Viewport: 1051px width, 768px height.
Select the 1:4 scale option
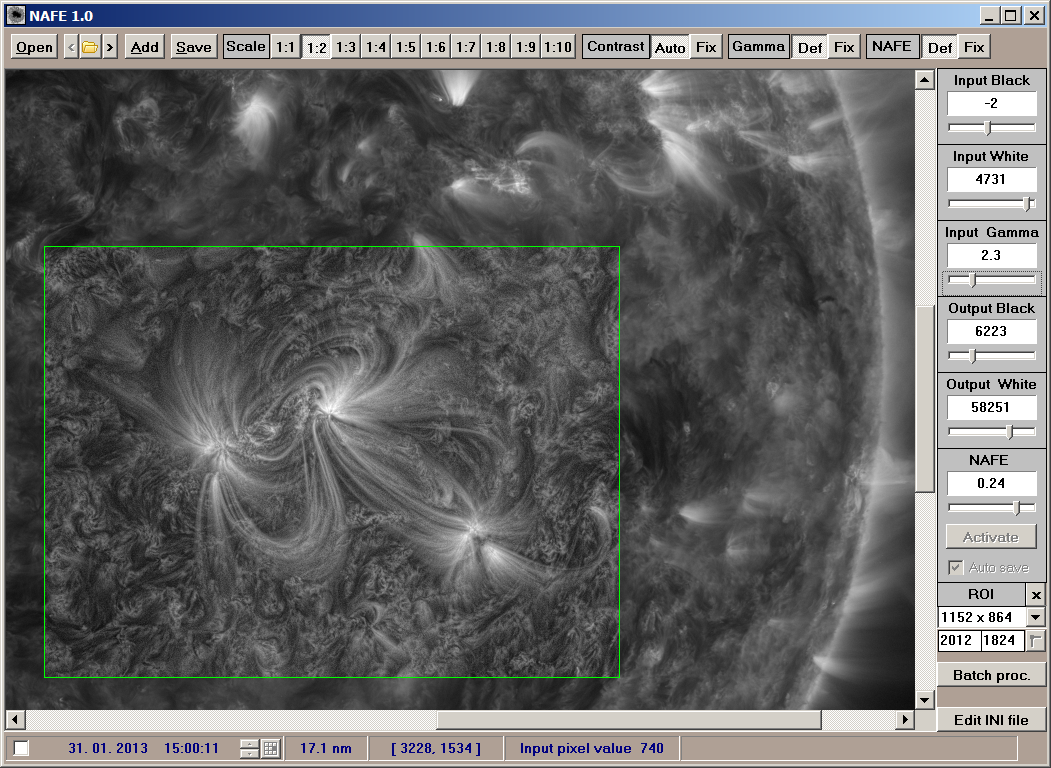(376, 47)
